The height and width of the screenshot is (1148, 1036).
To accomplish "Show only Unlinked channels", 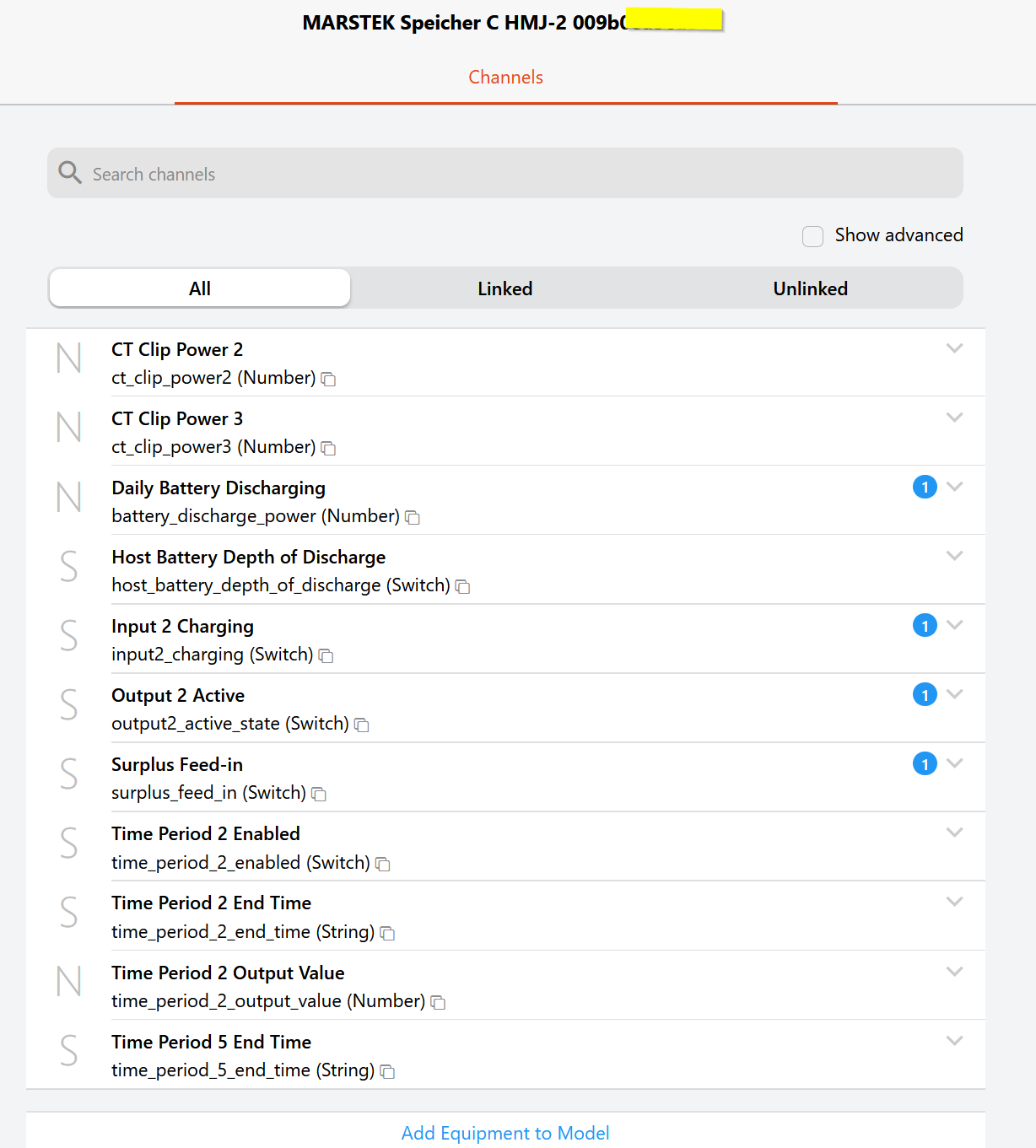I will pos(810,288).
